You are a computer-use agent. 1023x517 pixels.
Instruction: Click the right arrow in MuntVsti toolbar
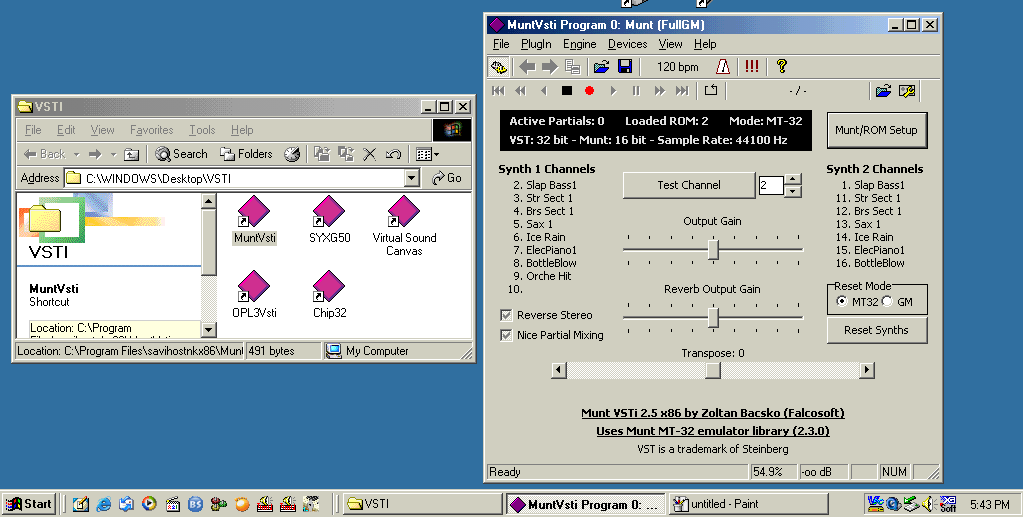(x=550, y=67)
